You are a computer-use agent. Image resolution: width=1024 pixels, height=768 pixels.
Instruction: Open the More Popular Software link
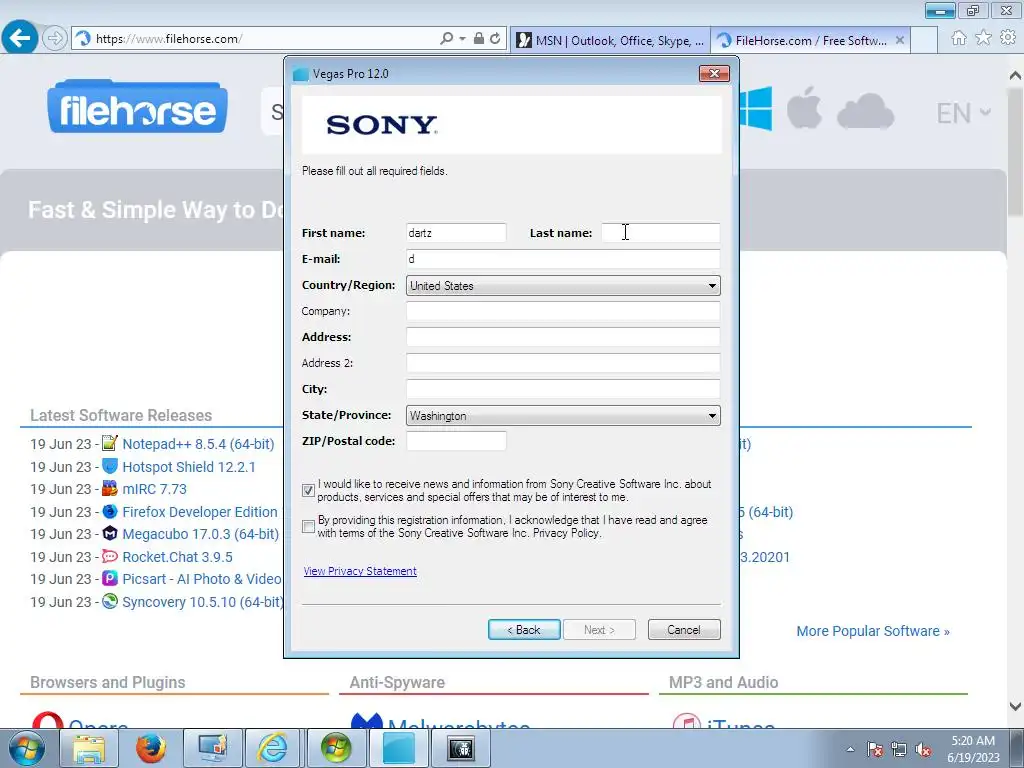click(872, 631)
